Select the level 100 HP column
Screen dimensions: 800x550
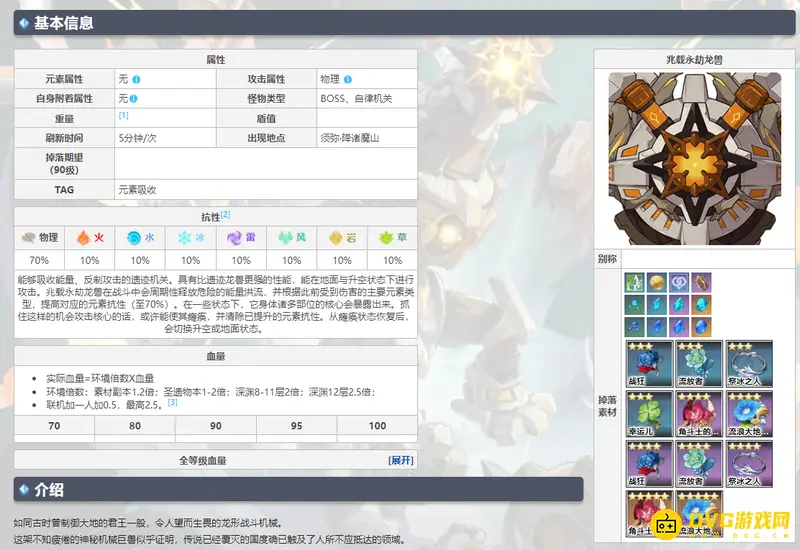377,426
